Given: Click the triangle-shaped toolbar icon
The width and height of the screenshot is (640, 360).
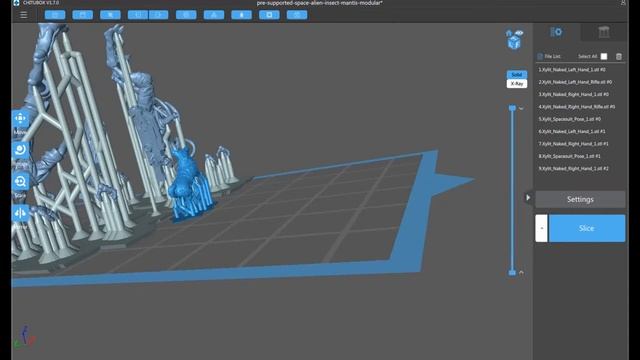Looking at the screenshot, I should (x=214, y=15).
